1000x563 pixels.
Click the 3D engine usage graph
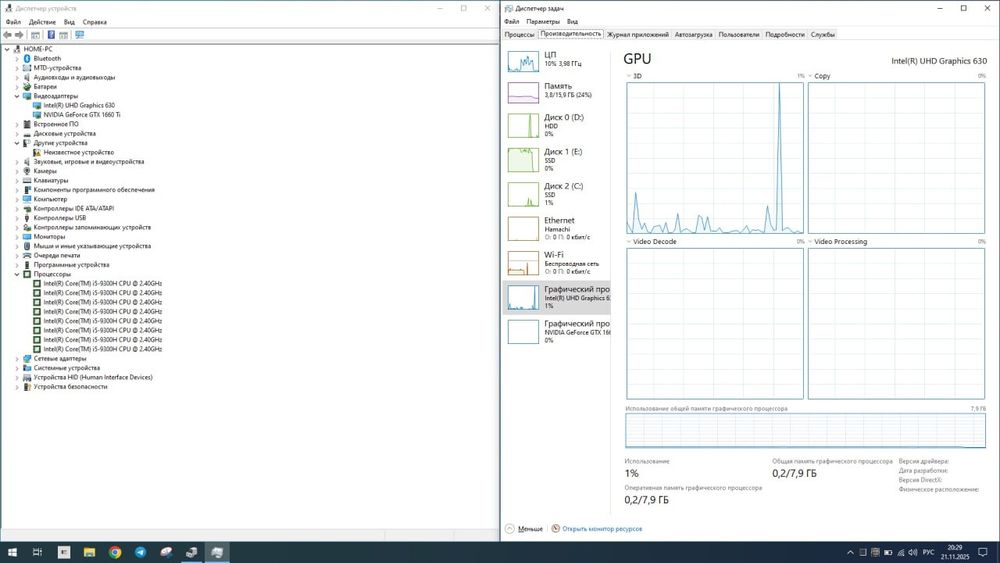click(x=715, y=158)
